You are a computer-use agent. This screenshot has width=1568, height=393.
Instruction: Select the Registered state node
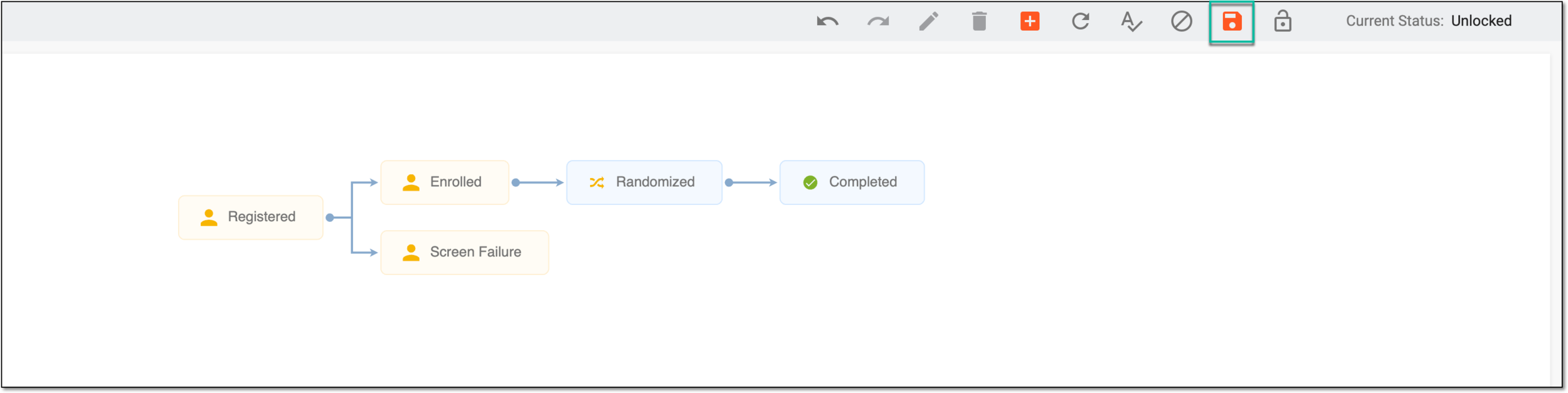[x=251, y=217]
